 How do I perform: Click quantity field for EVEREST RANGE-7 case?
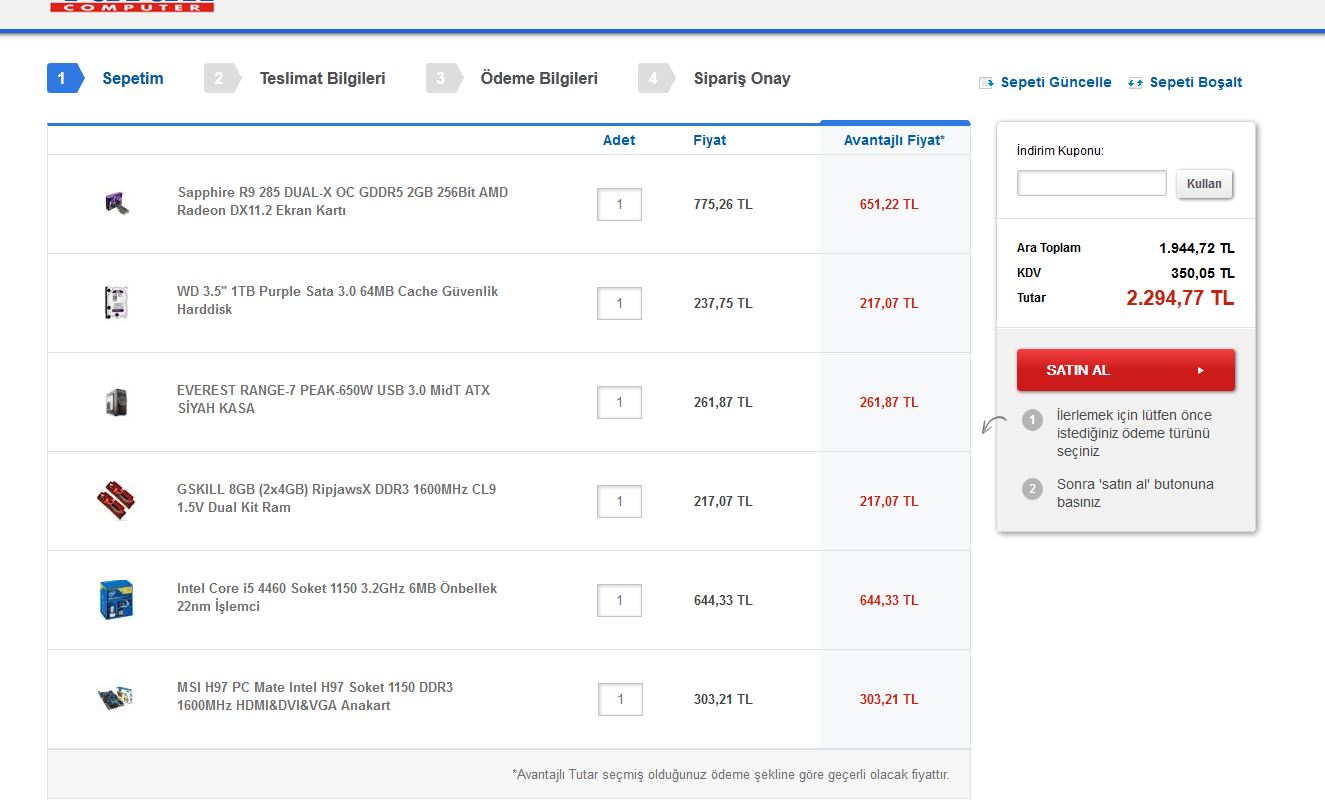coord(619,402)
